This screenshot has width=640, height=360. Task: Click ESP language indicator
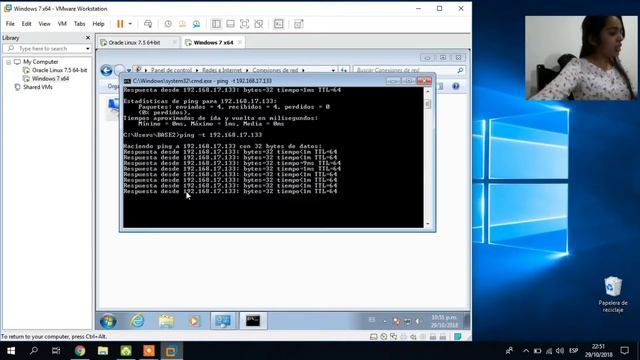pyautogui.click(x=573, y=351)
